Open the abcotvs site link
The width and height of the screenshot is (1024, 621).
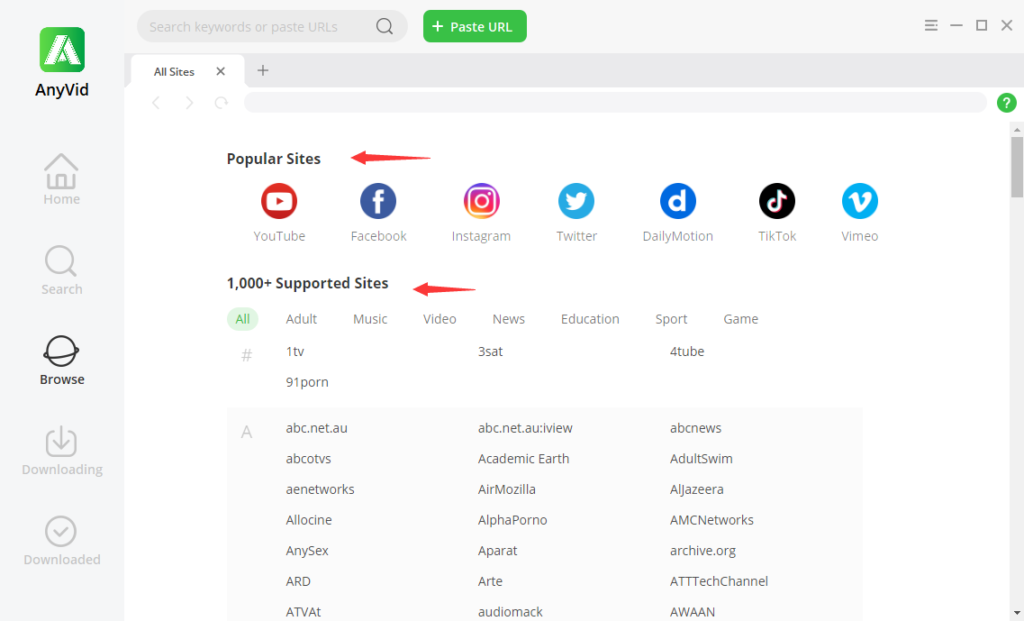click(x=308, y=458)
